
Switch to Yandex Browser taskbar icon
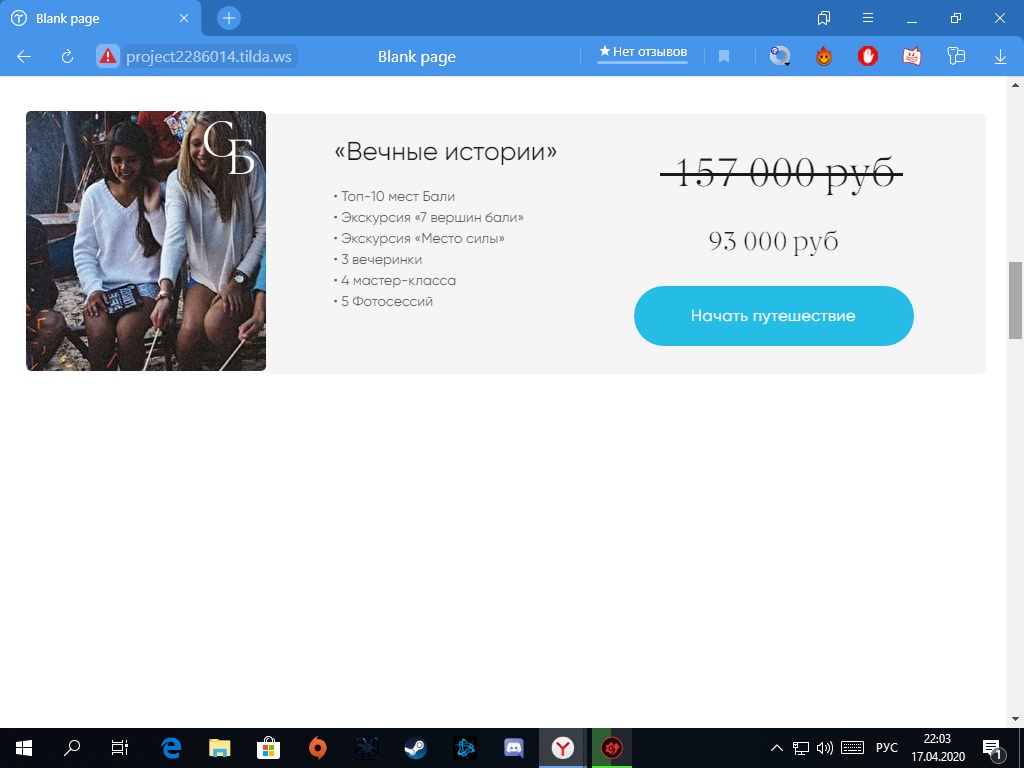pos(562,748)
